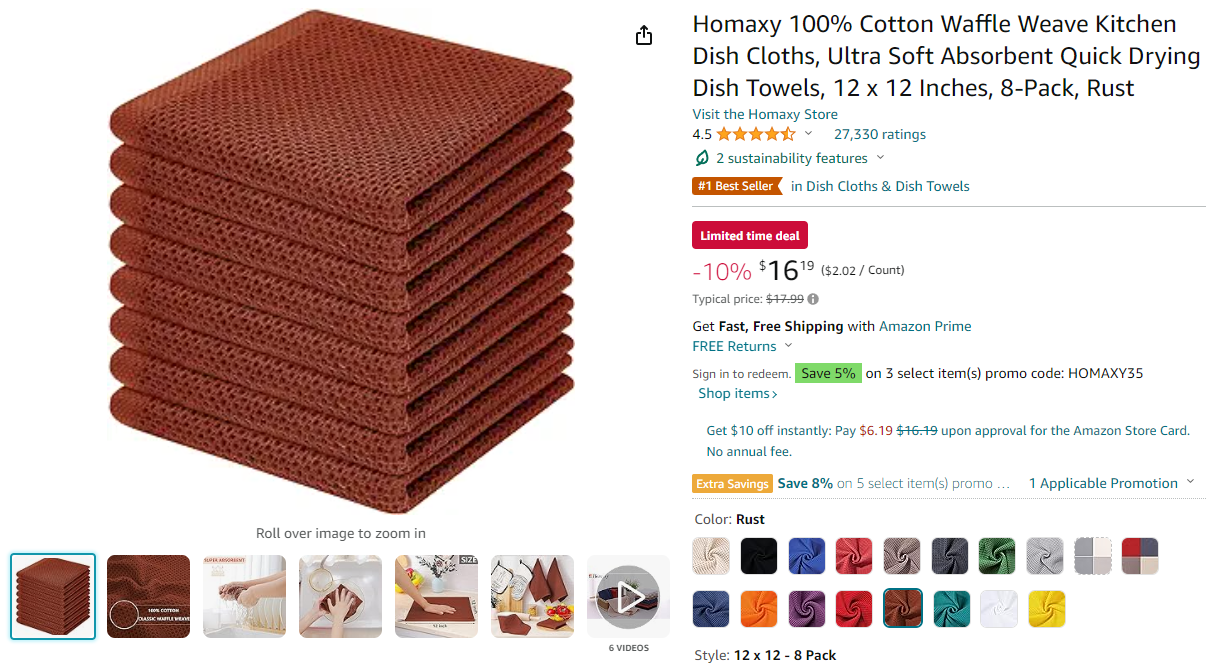This screenshot has height=669, width=1213.
Task: Expand the sustainability features chevron
Action: point(880,158)
